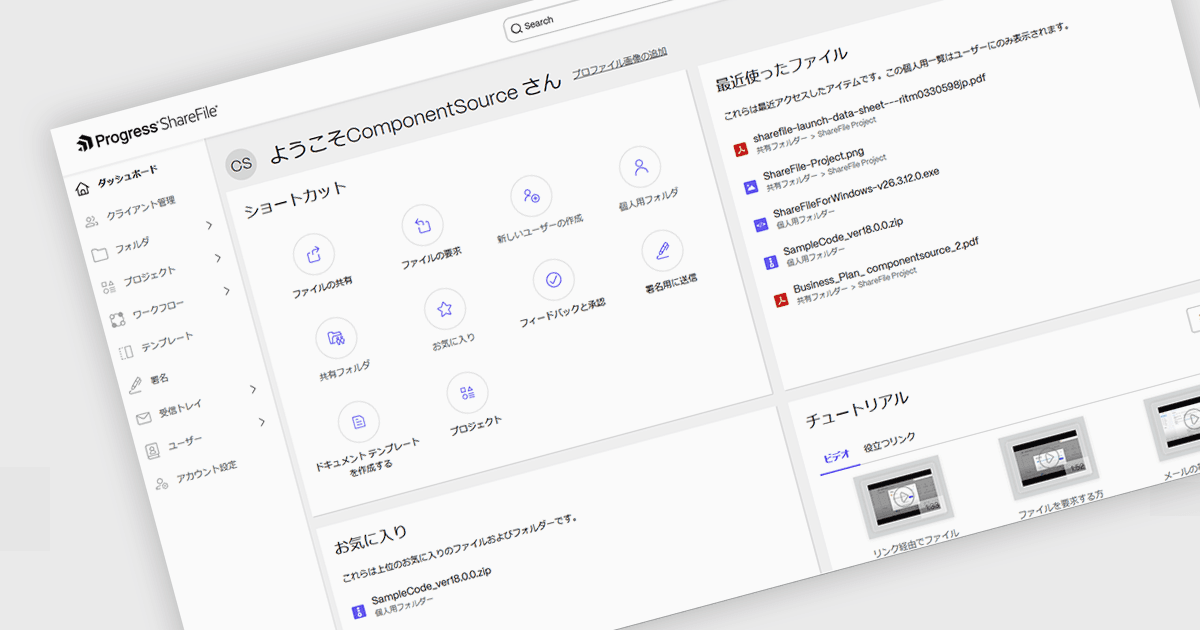Screen dimensions: 1200x630
Task: Click the 署名用に送信 shortcut icon
Action: pos(662,250)
